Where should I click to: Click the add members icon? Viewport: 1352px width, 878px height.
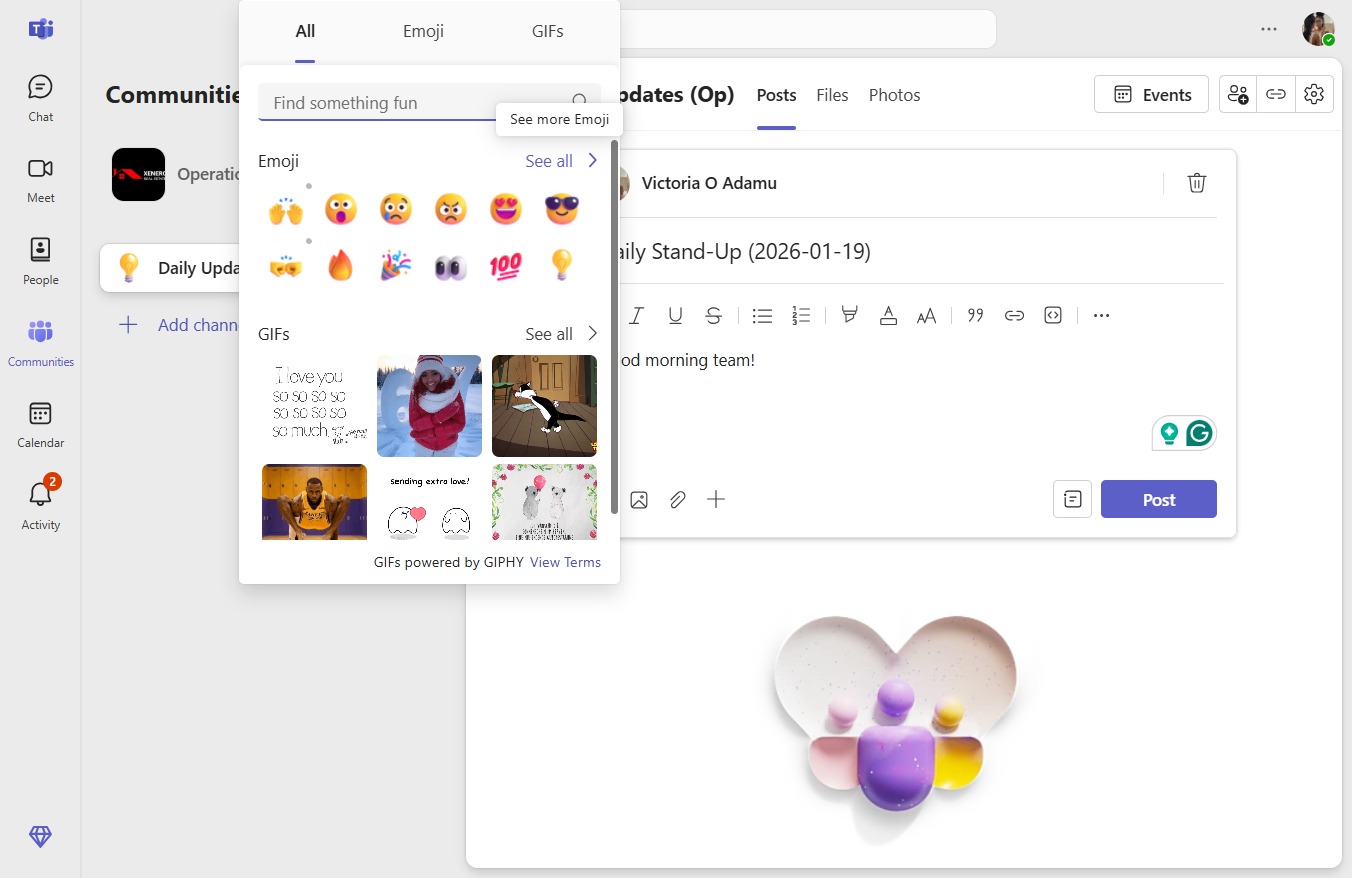point(1238,95)
